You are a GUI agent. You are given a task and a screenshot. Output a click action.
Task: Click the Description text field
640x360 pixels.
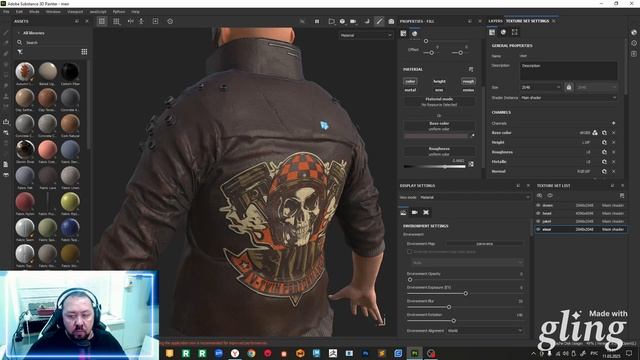tap(568, 71)
